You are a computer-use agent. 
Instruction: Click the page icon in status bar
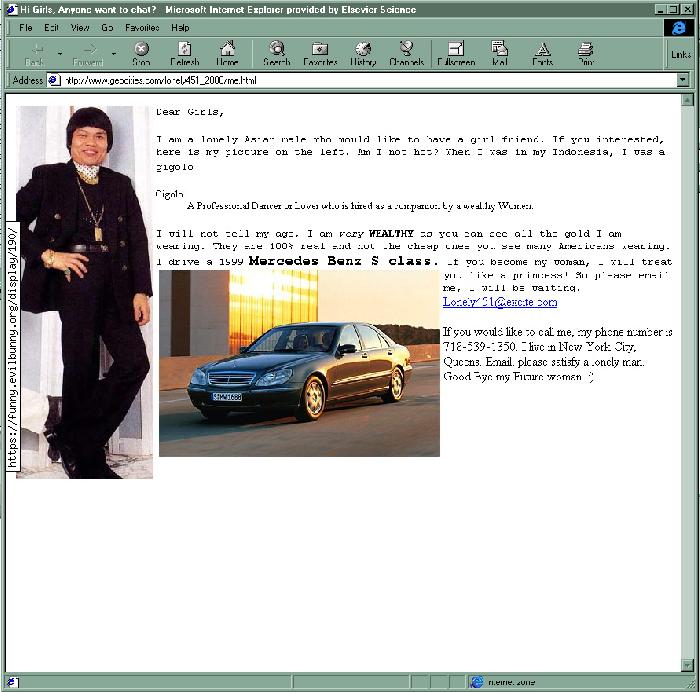point(12,682)
